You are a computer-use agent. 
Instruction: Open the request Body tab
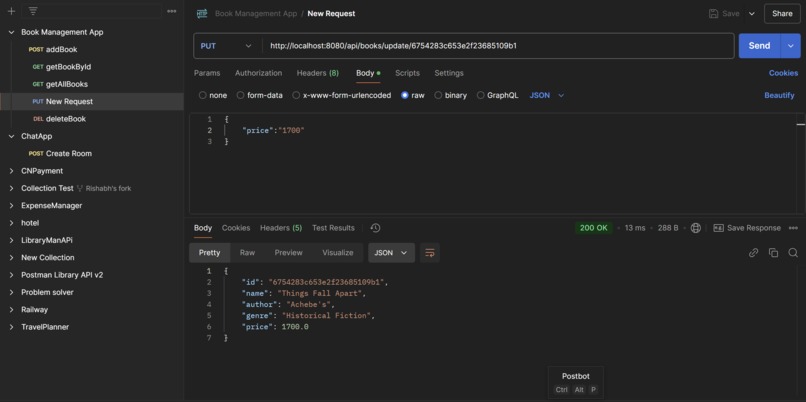[368, 73]
